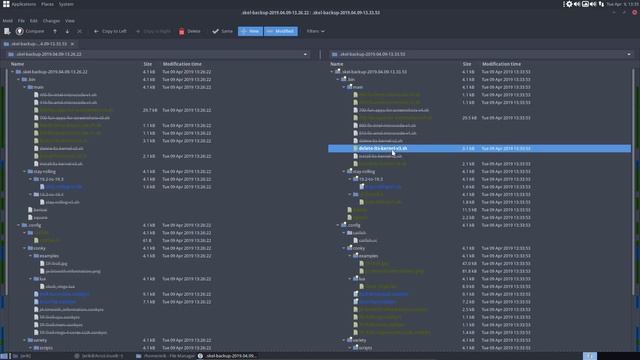Open the right folder path dropdown arrow
The height and width of the screenshot is (360, 640).
point(629,54)
